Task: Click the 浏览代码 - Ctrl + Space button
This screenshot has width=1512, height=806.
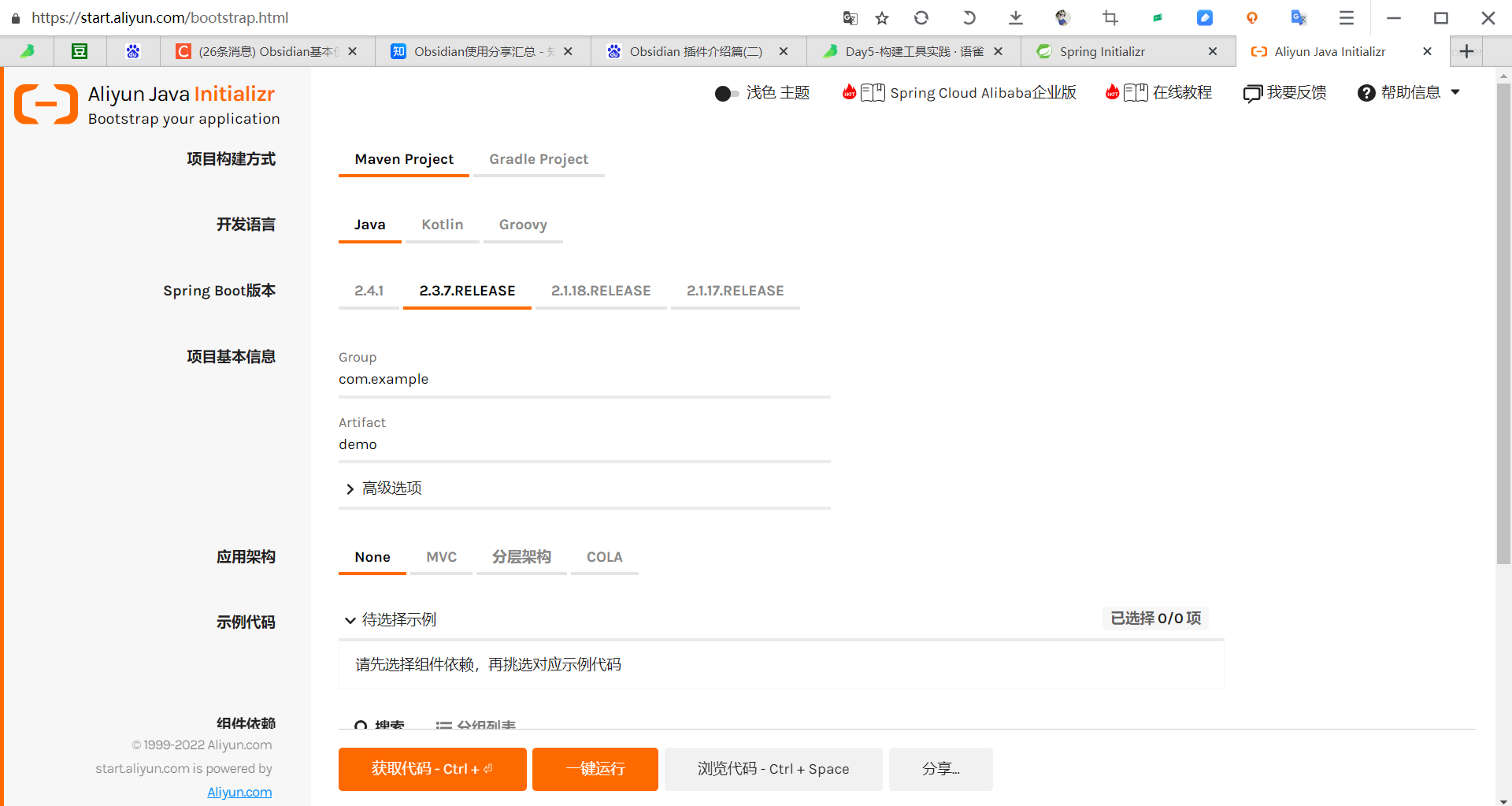Action: pyautogui.click(x=773, y=769)
